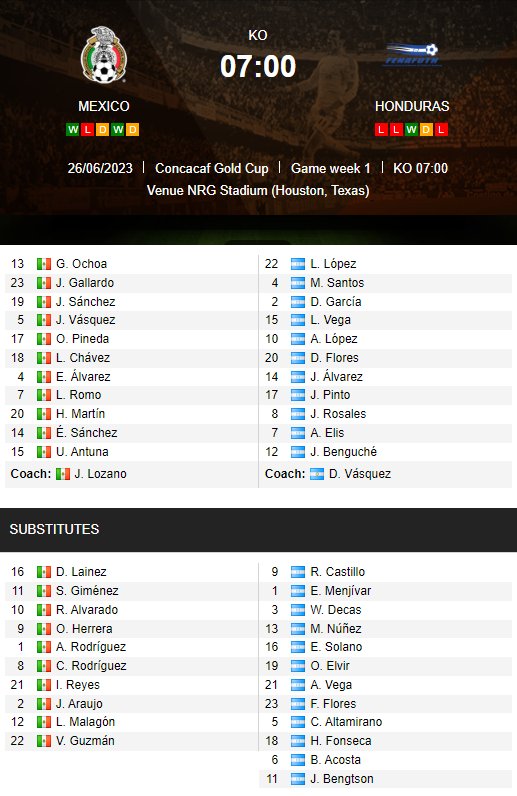Screen dimensions: 517x796
Task: Select the Concacaf Gold Cup competition link
Action: 212,168
